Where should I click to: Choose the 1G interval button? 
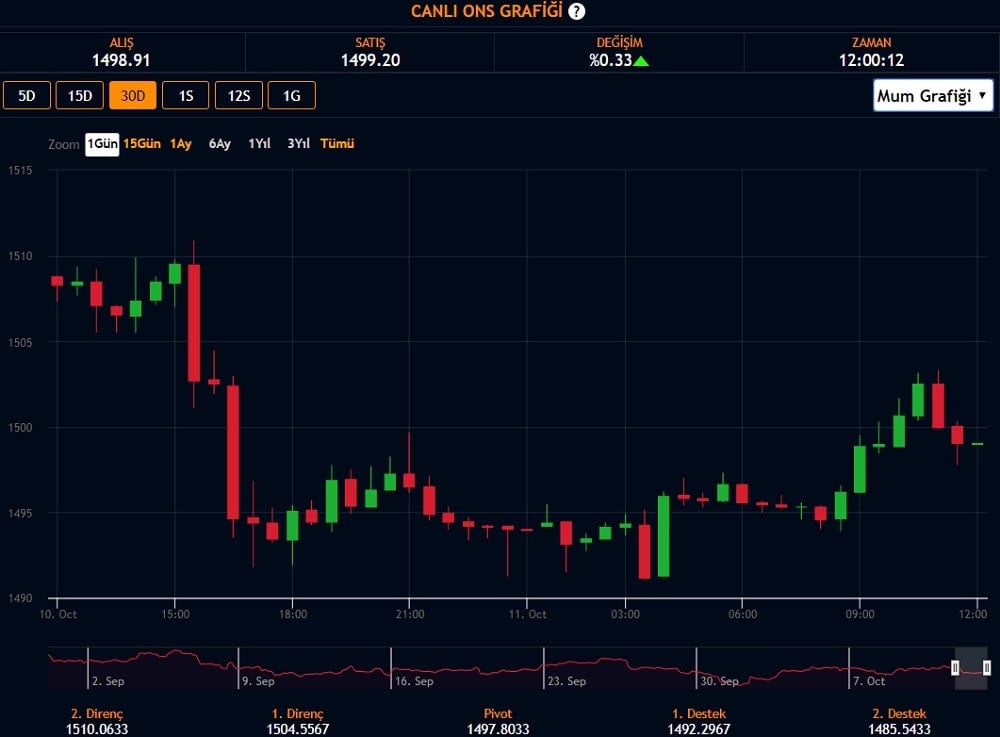(292, 96)
